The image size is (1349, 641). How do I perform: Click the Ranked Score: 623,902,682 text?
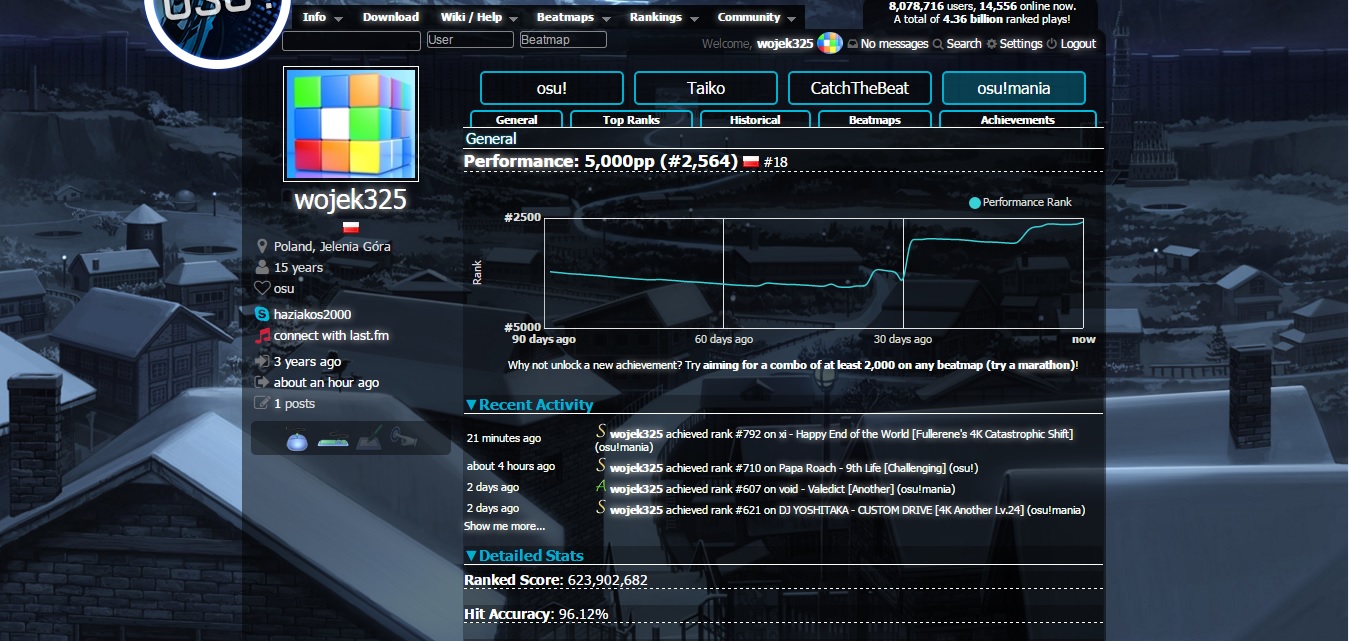tap(556, 580)
